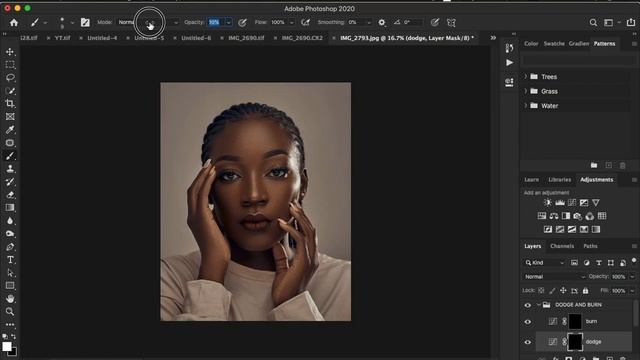
Task: Select the Rectangular Marquee tool
Action: 10,65
